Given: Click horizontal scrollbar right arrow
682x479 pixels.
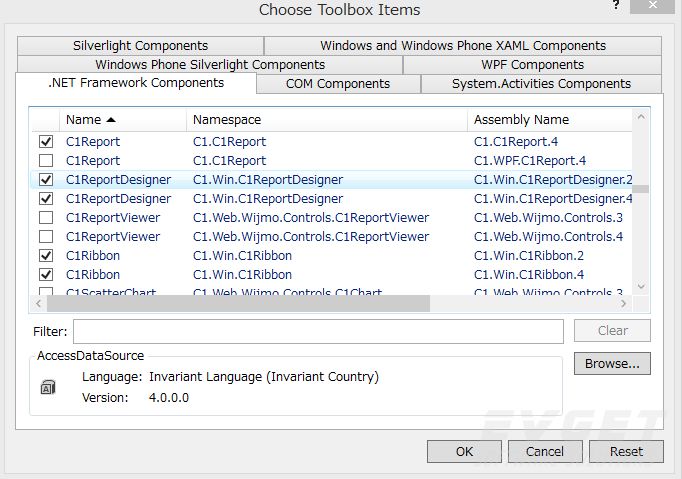Looking at the screenshot, I should (x=624, y=303).
